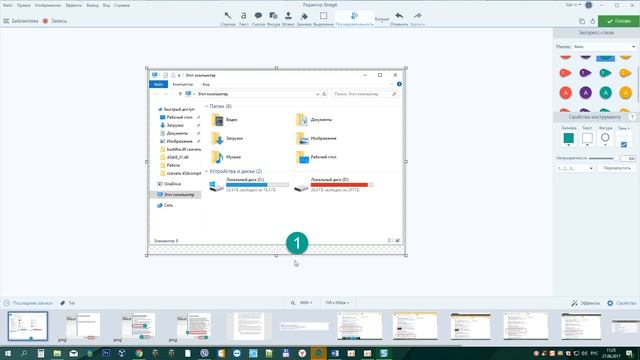Toggle the shadow (Тень) checkbox
This screenshot has width=640, height=360.
point(624,144)
